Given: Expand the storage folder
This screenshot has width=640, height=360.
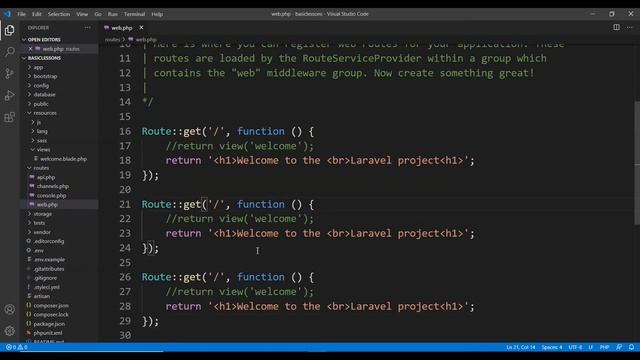Looking at the screenshot, I should click(42, 214).
